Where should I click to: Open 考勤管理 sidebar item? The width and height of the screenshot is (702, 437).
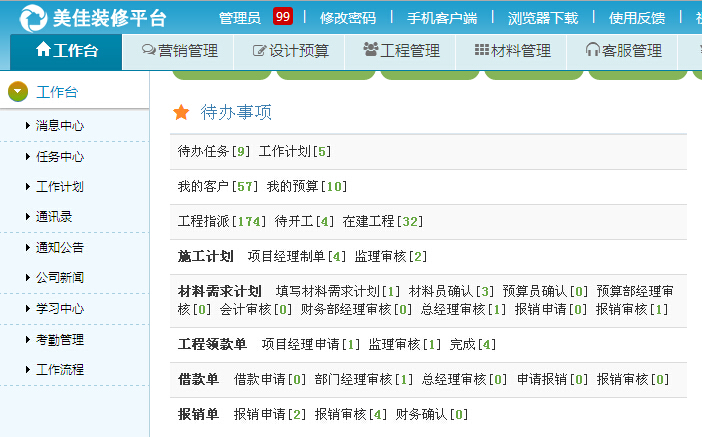pos(59,340)
